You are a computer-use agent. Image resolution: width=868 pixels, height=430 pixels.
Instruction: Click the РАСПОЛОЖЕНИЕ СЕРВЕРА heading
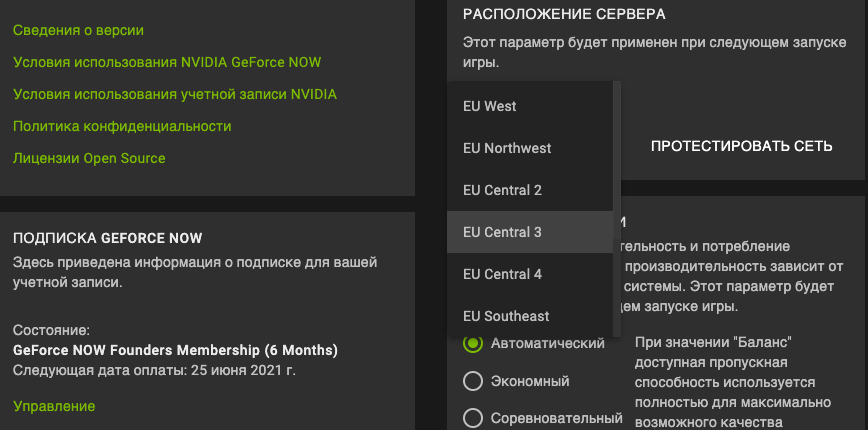pyautogui.click(x=564, y=14)
